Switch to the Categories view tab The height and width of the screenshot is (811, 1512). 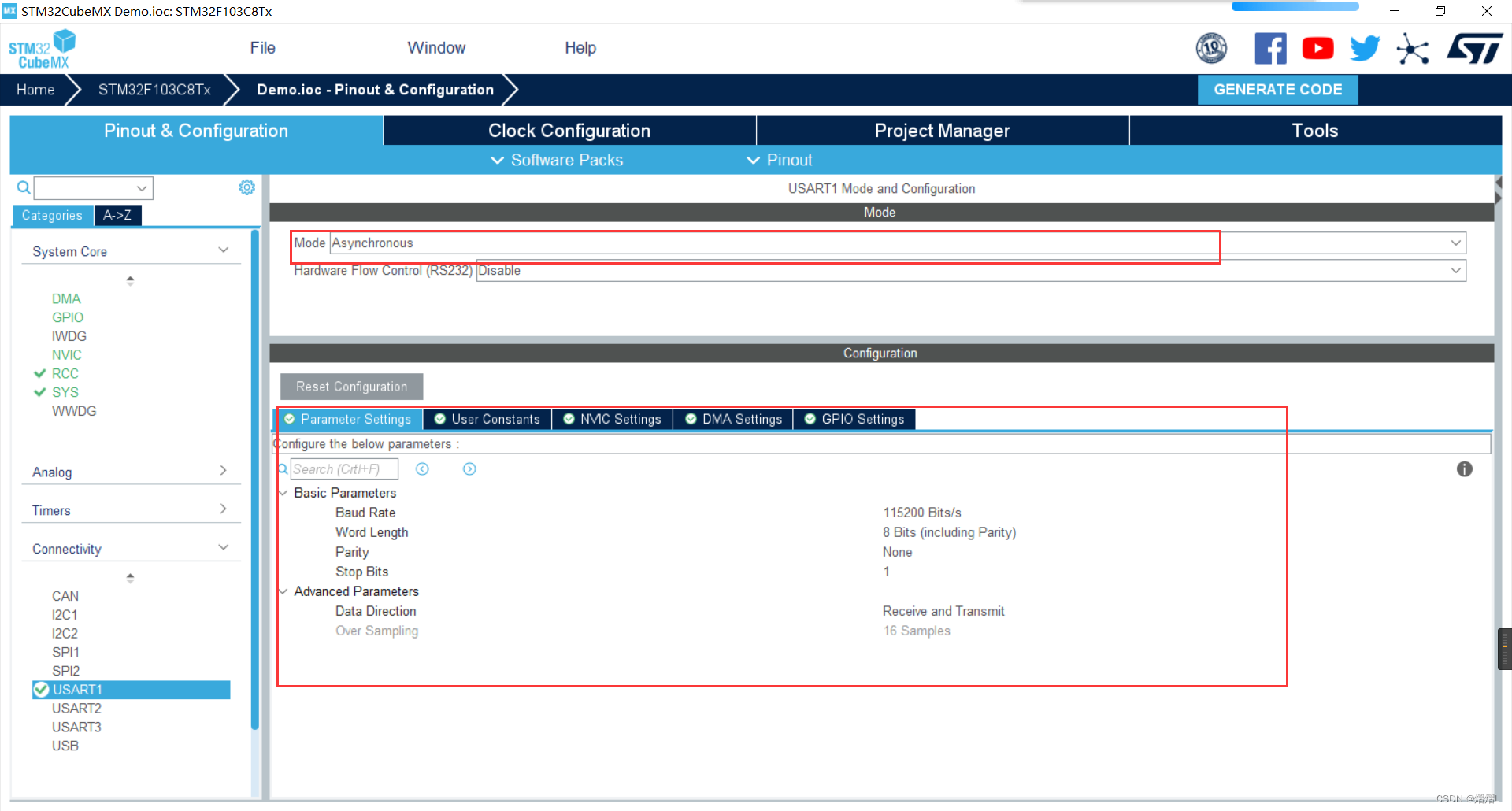pyautogui.click(x=52, y=216)
